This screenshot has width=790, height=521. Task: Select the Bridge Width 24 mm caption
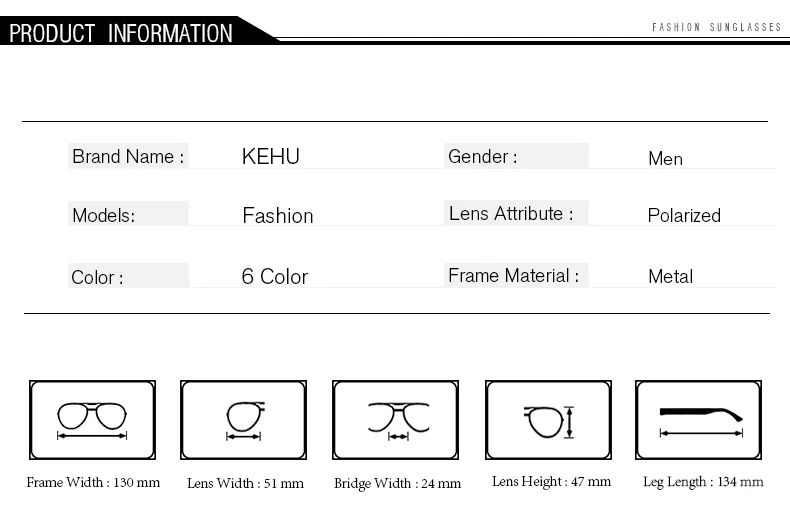pyautogui.click(x=397, y=483)
